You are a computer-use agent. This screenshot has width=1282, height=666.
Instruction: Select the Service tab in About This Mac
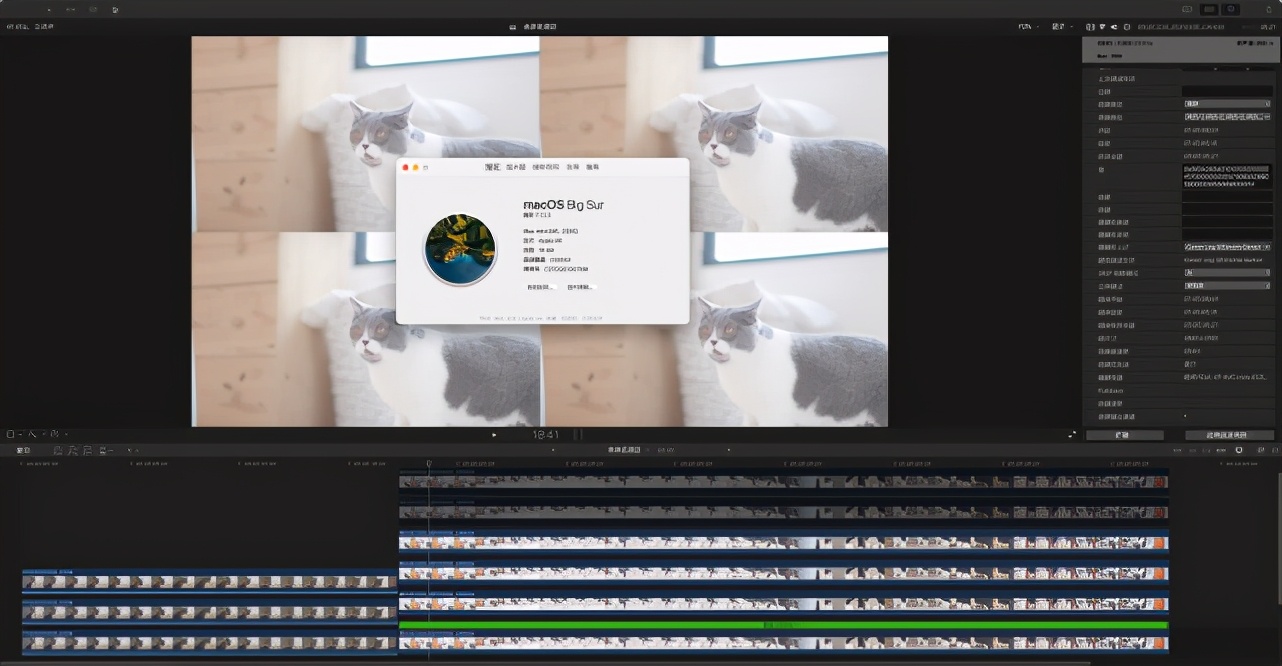click(x=593, y=167)
